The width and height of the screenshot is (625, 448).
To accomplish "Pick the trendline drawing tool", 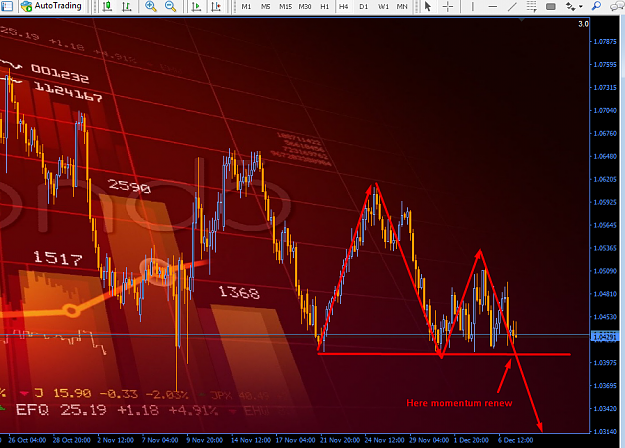I will click(512, 6).
